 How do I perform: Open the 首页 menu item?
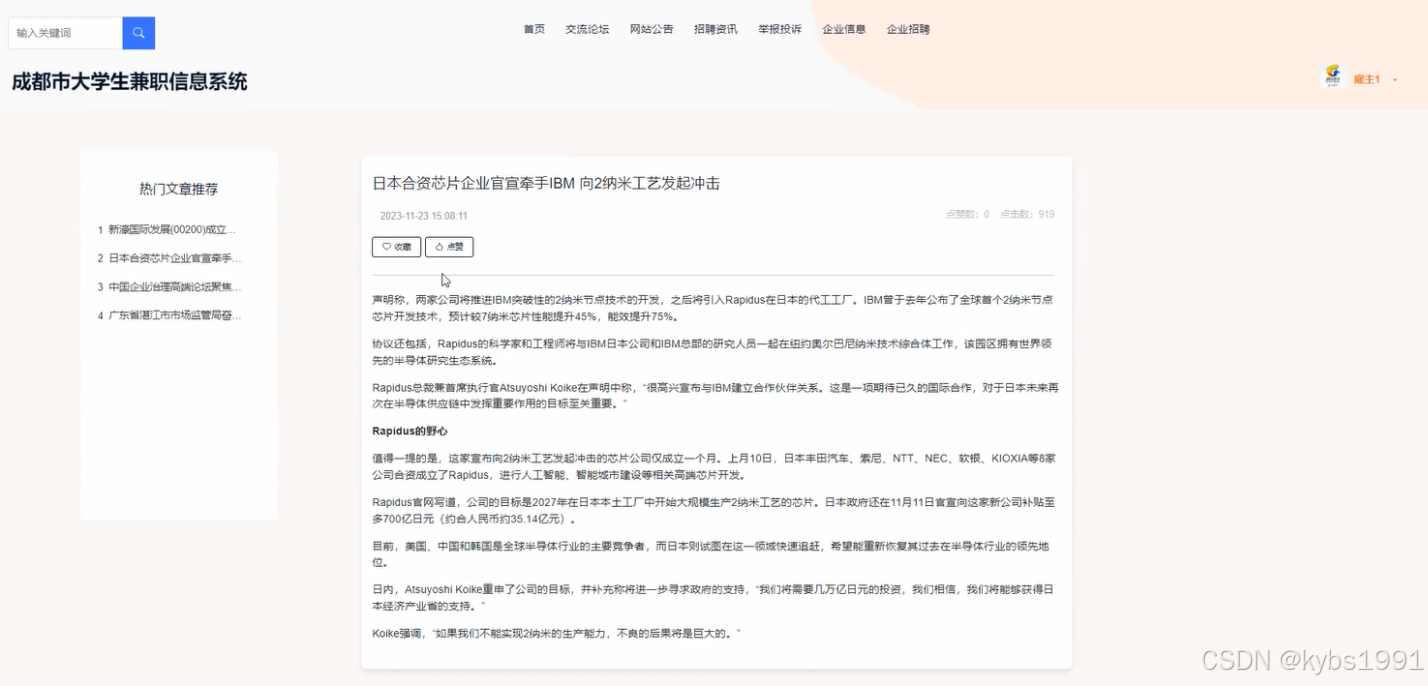pos(534,29)
